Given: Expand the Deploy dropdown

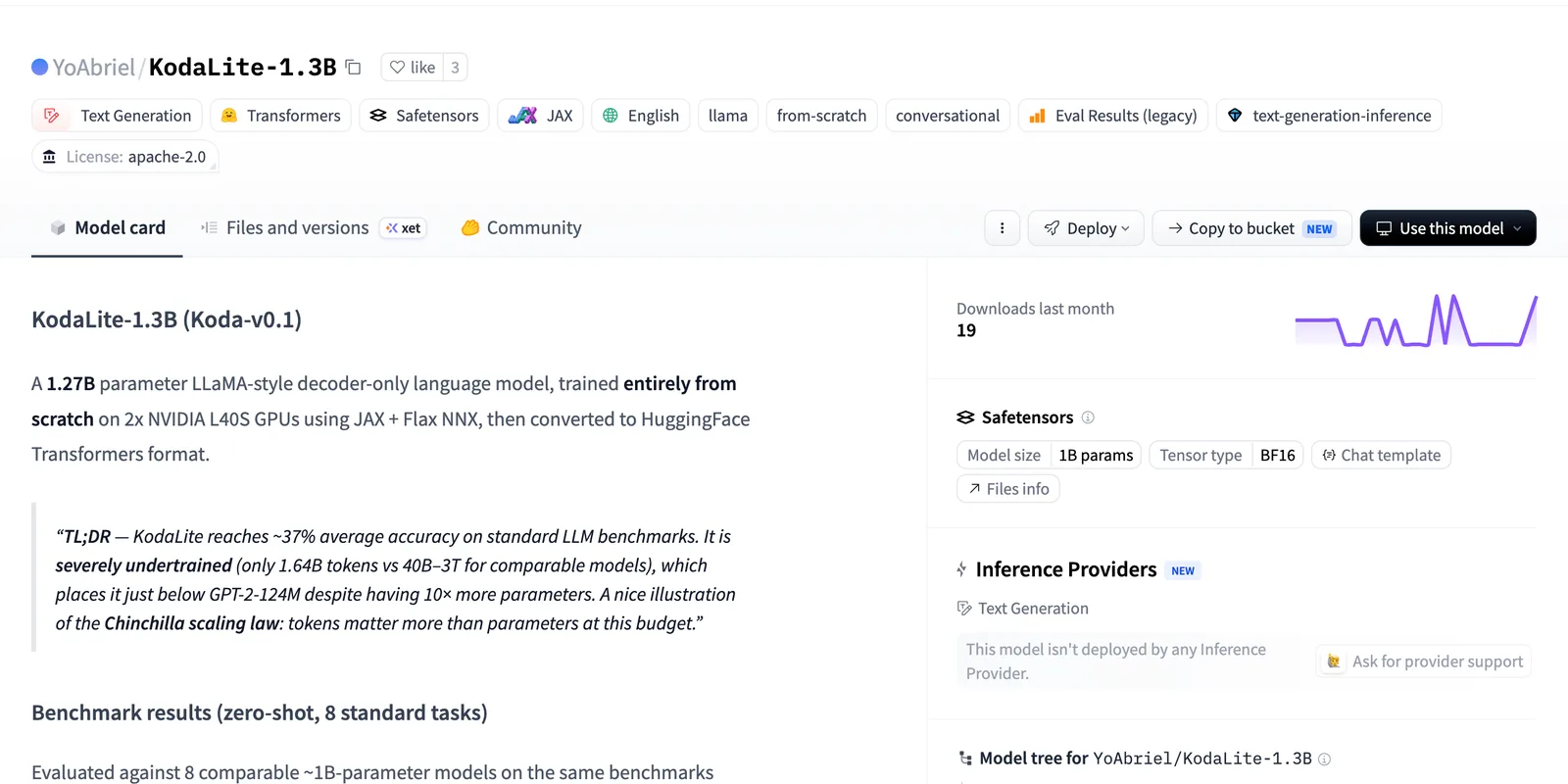Looking at the screenshot, I should [x=1086, y=228].
